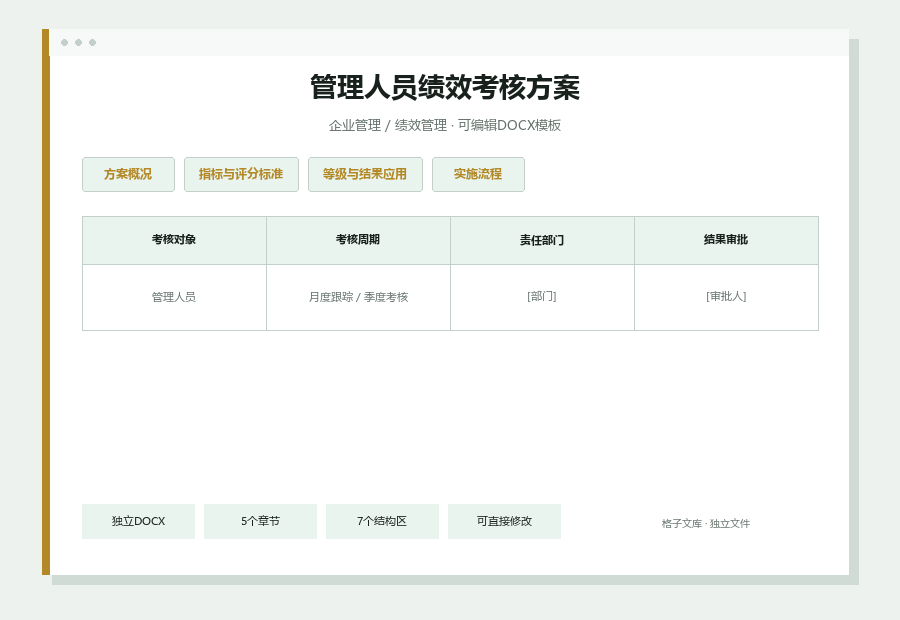900x620 pixels.
Task: Click the 考核周期 column header
Action: (358, 240)
